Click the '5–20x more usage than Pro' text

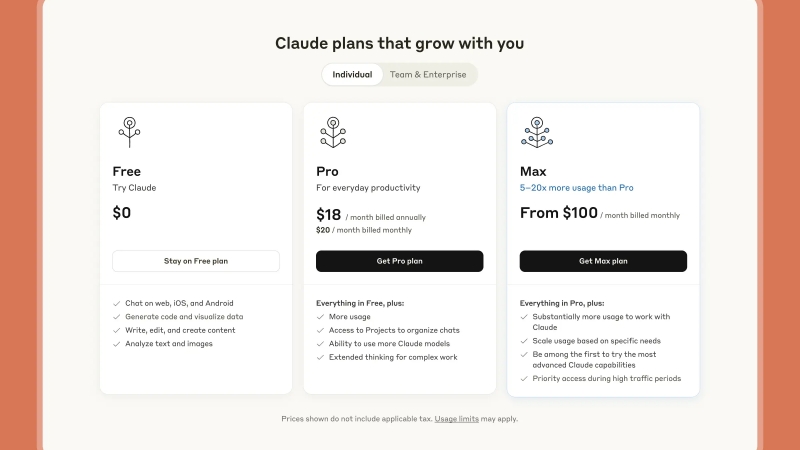coord(576,188)
